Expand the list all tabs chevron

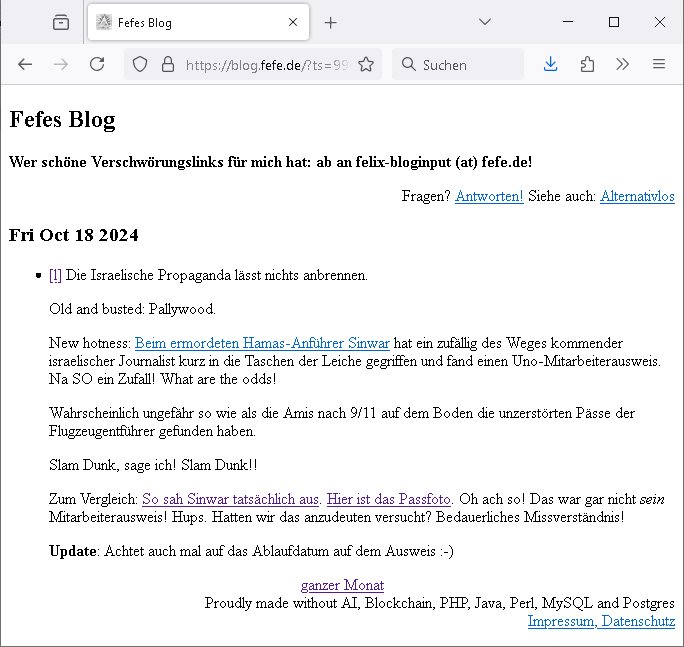484,22
